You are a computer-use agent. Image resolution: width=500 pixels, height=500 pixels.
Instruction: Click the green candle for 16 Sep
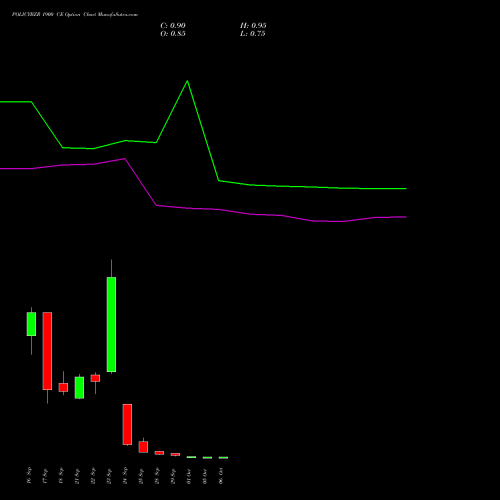click(31, 324)
